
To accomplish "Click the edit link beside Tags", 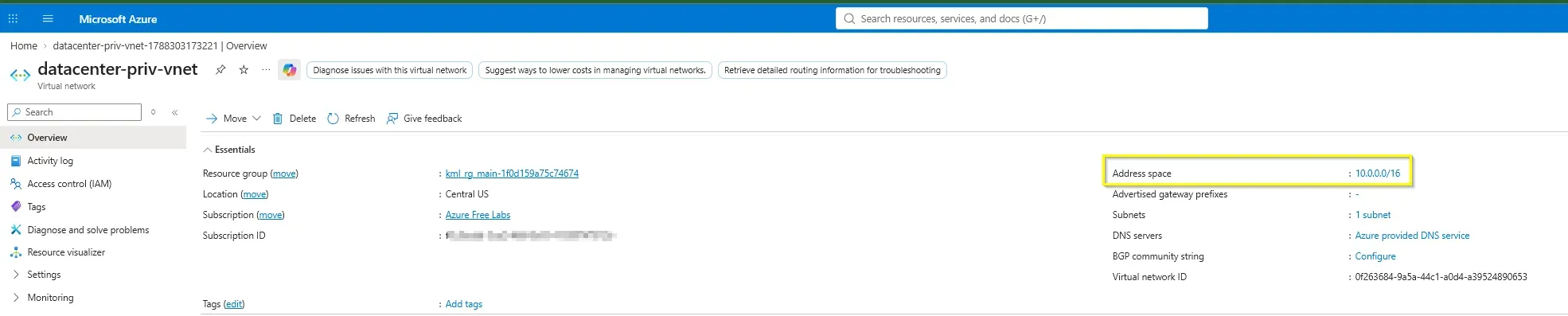I will [x=234, y=304].
